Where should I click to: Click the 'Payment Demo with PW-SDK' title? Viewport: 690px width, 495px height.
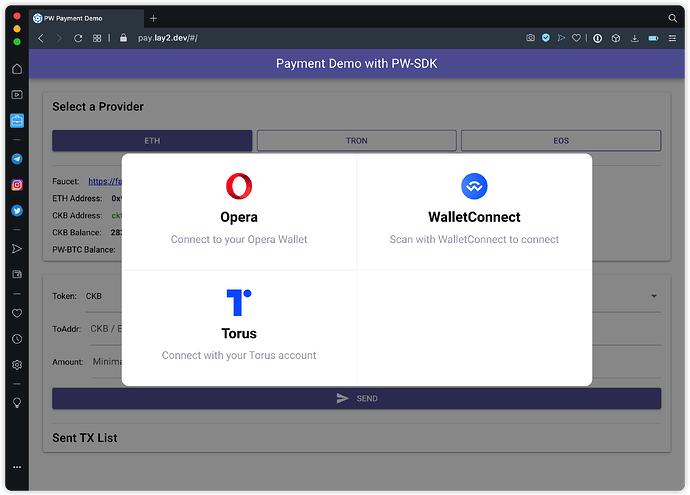356,64
